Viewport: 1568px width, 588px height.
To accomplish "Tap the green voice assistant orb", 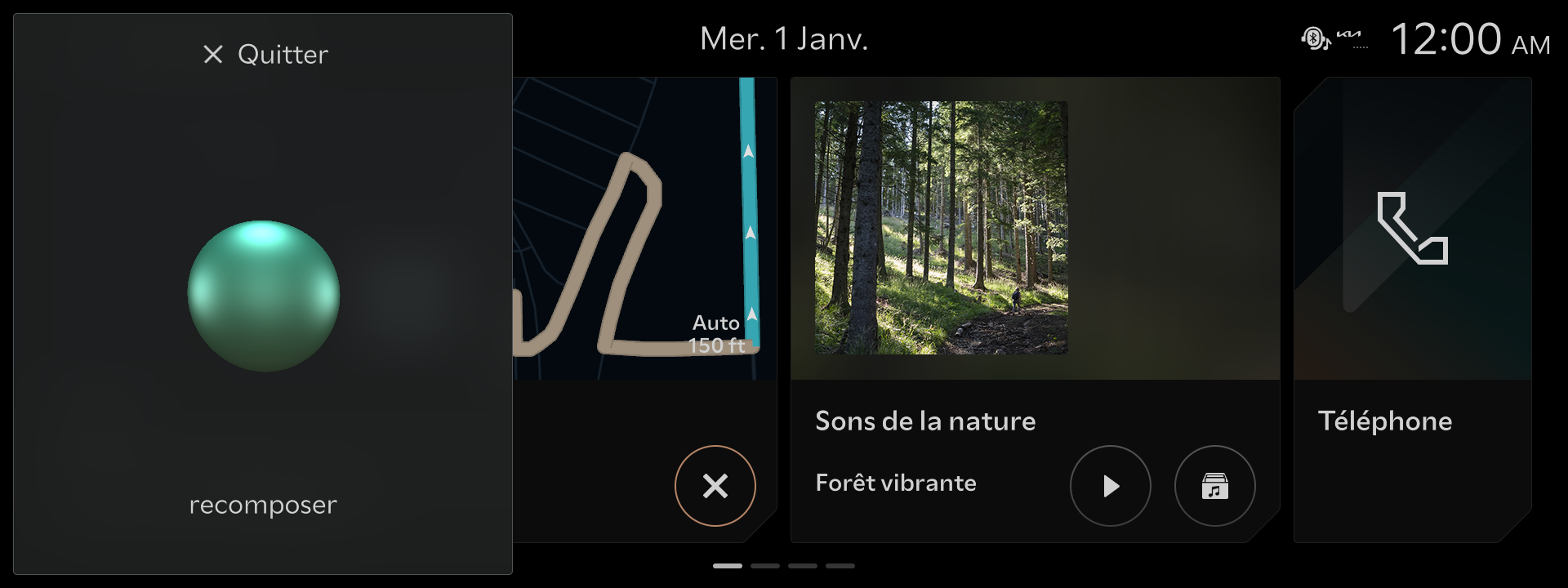I will click(x=264, y=296).
